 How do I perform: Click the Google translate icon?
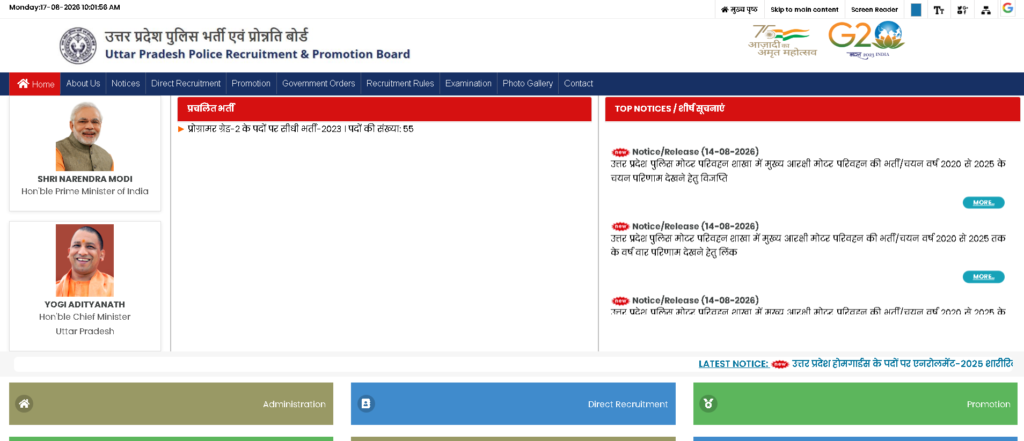click(x=1008, y=8)
